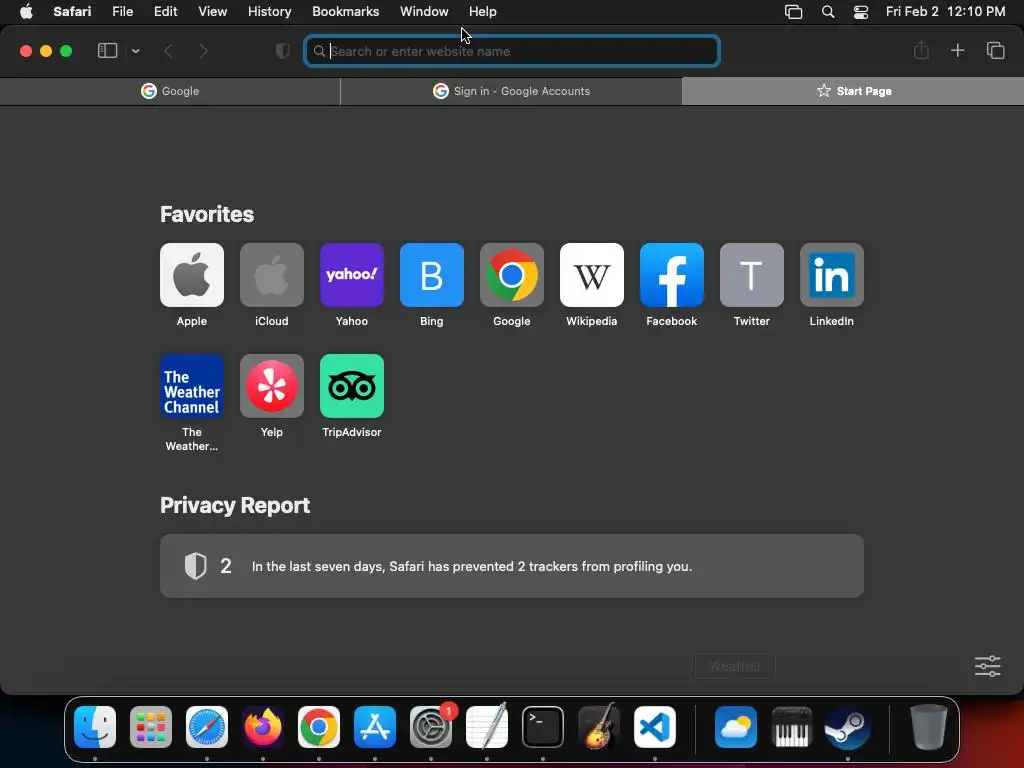Open the Help menu

coord(483,12)
